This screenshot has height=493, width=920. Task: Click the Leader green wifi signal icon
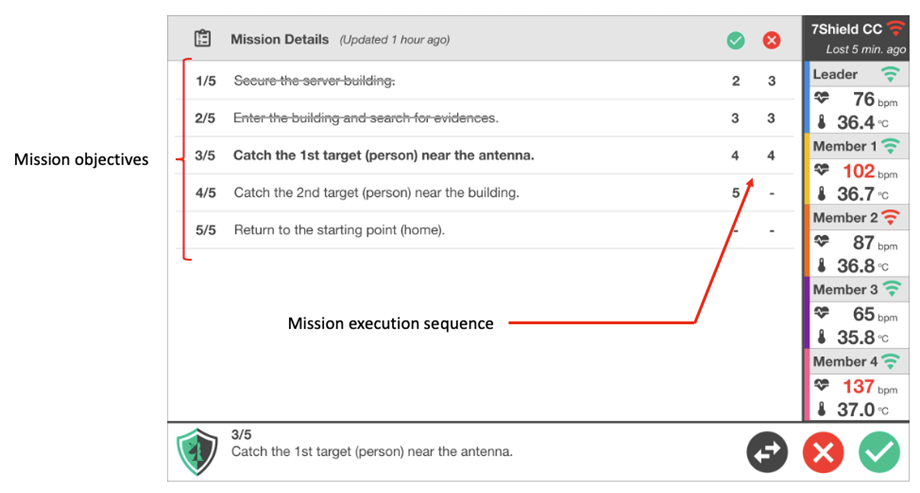click(x=890, y=74)
